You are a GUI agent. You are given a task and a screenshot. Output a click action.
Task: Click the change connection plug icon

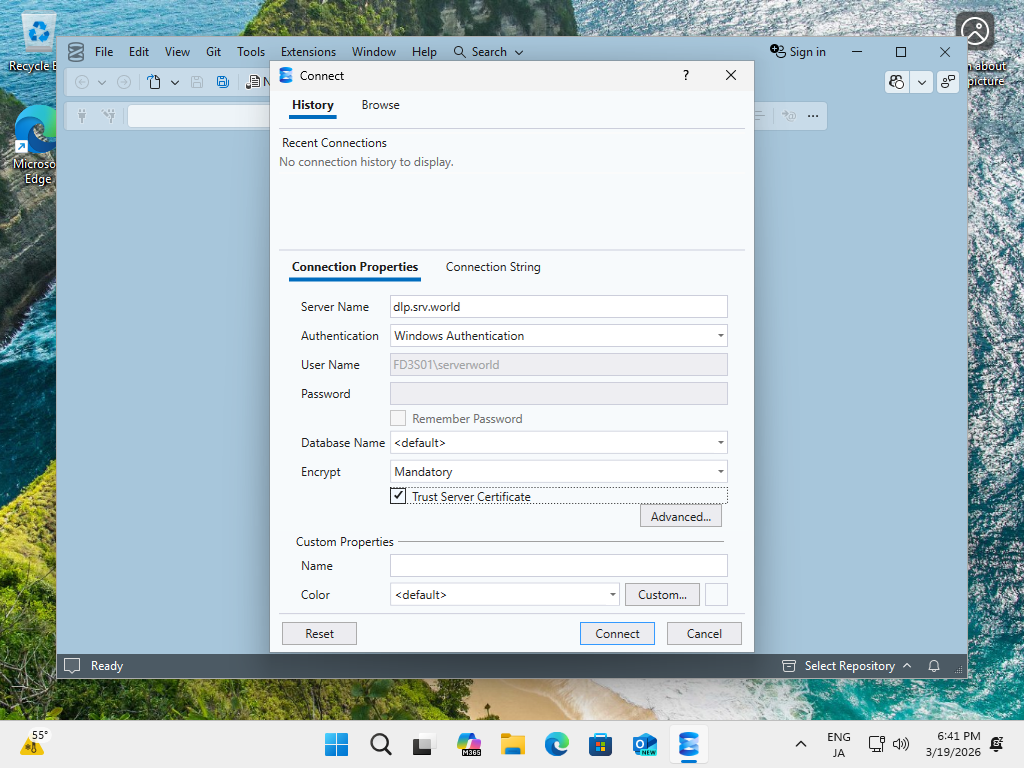pyautogui.click(x=108, y=116)
